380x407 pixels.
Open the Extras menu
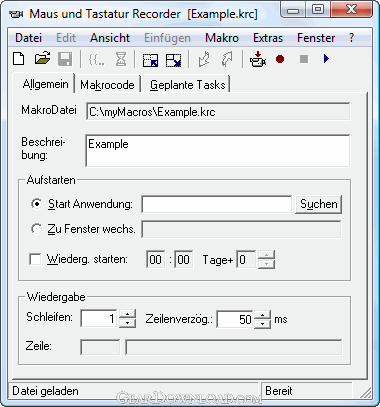(268, 38)
